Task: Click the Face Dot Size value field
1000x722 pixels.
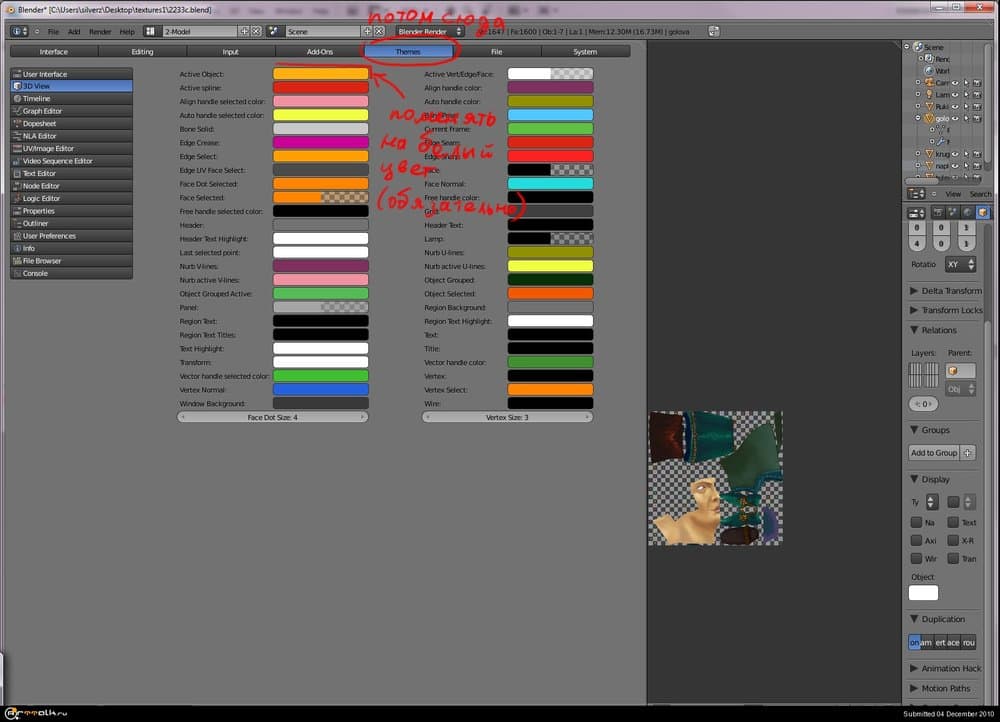Action: click(273, 417)
